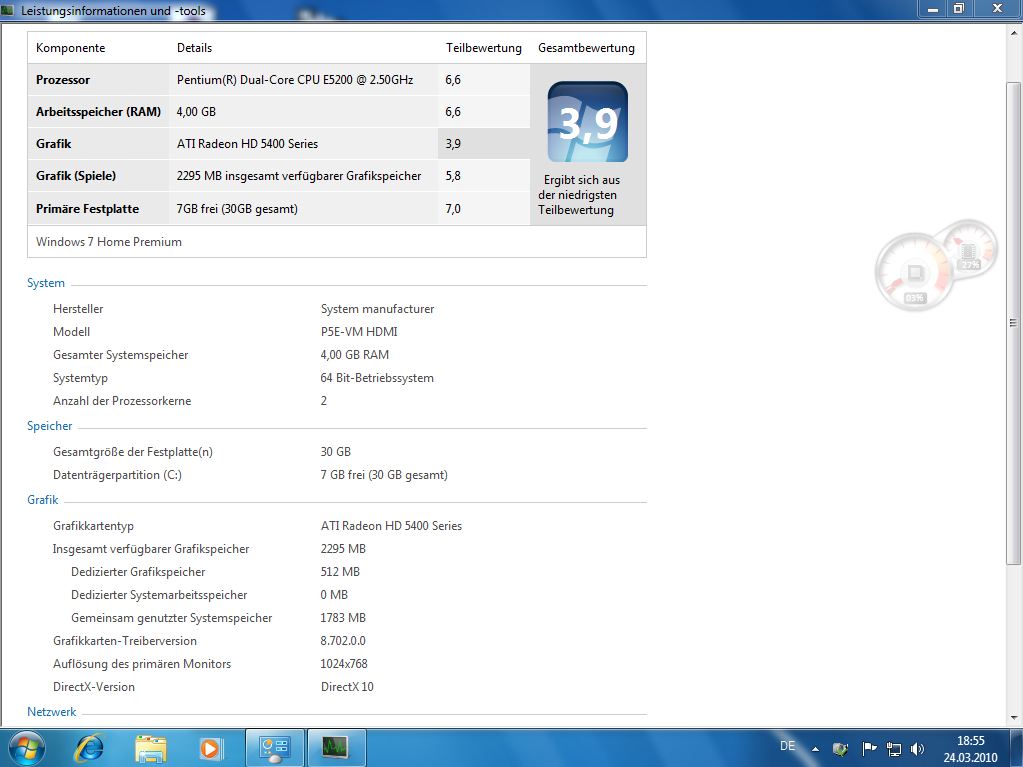Select the performance information taskbar button
Image resolution: width=1023 pixels, height=767 pixels.
[x=336, y=748]
